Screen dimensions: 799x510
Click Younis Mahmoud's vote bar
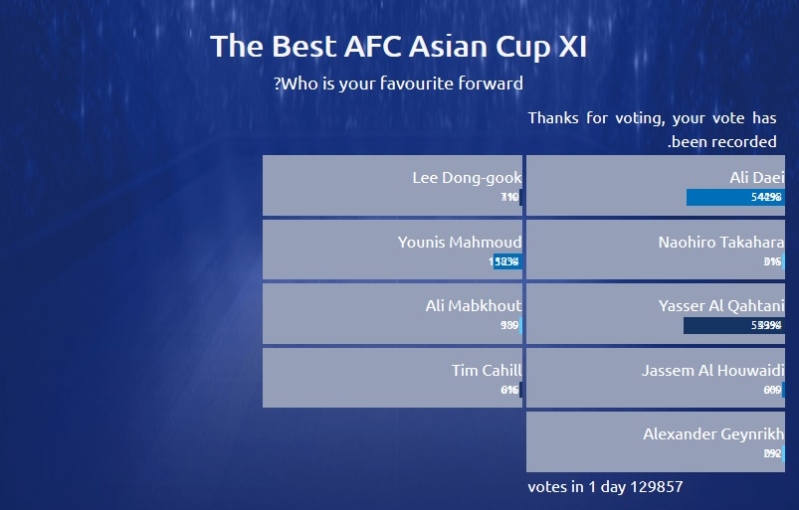508,261
